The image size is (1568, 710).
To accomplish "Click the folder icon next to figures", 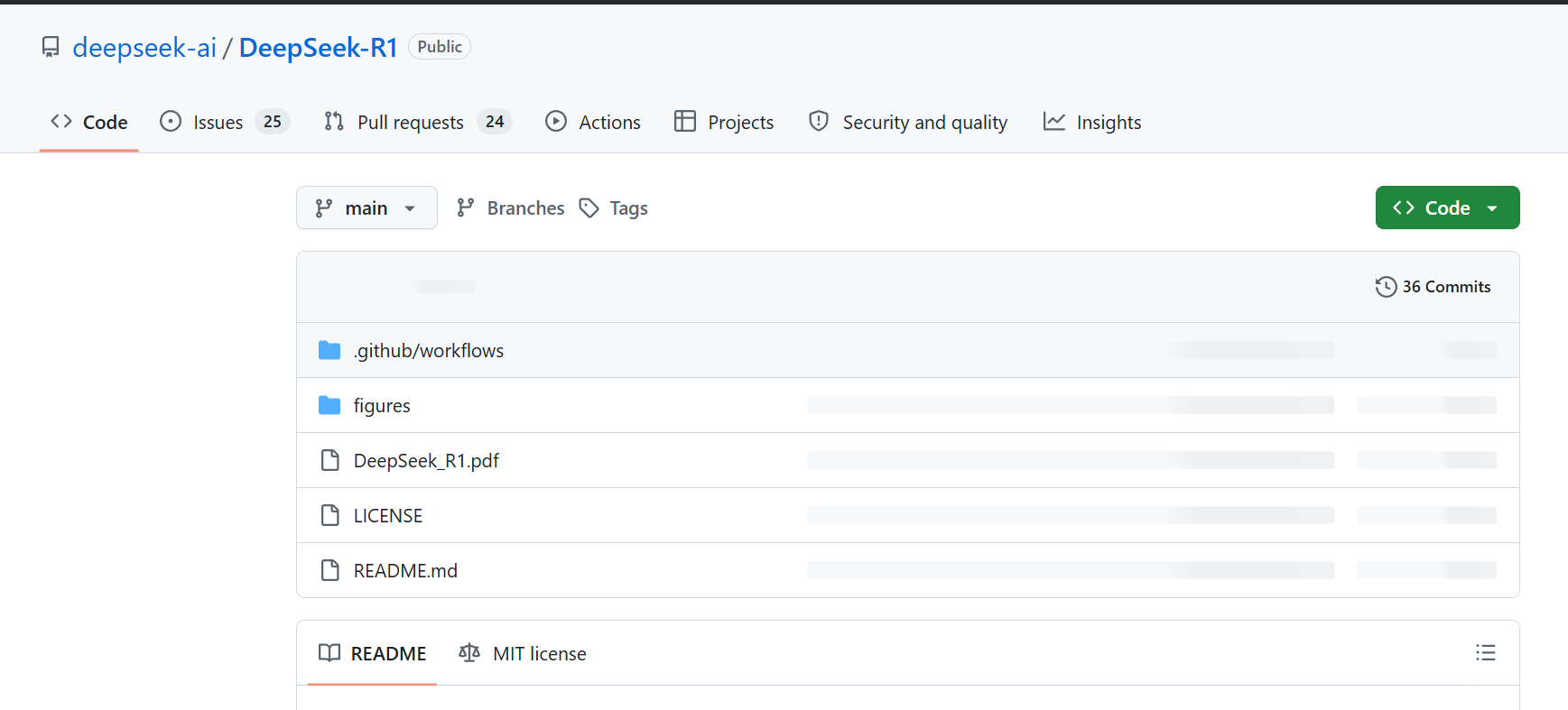I will 329,405.
